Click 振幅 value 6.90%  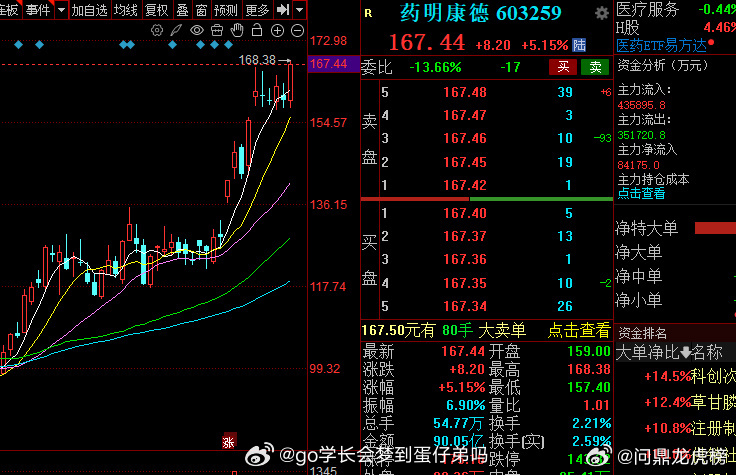pyautogui.click(x=466, y=405)
